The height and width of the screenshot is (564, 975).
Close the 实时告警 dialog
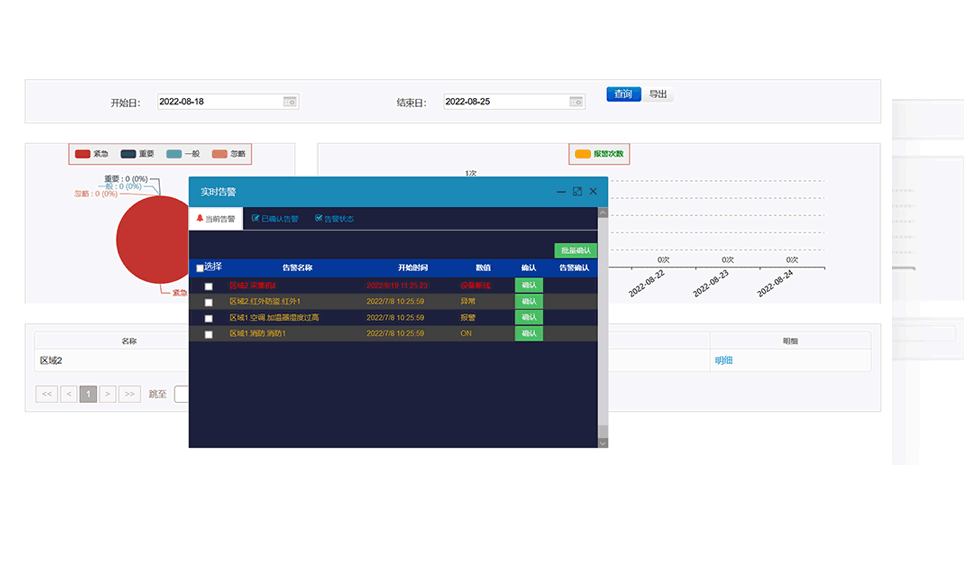click(x=593, y=191)
